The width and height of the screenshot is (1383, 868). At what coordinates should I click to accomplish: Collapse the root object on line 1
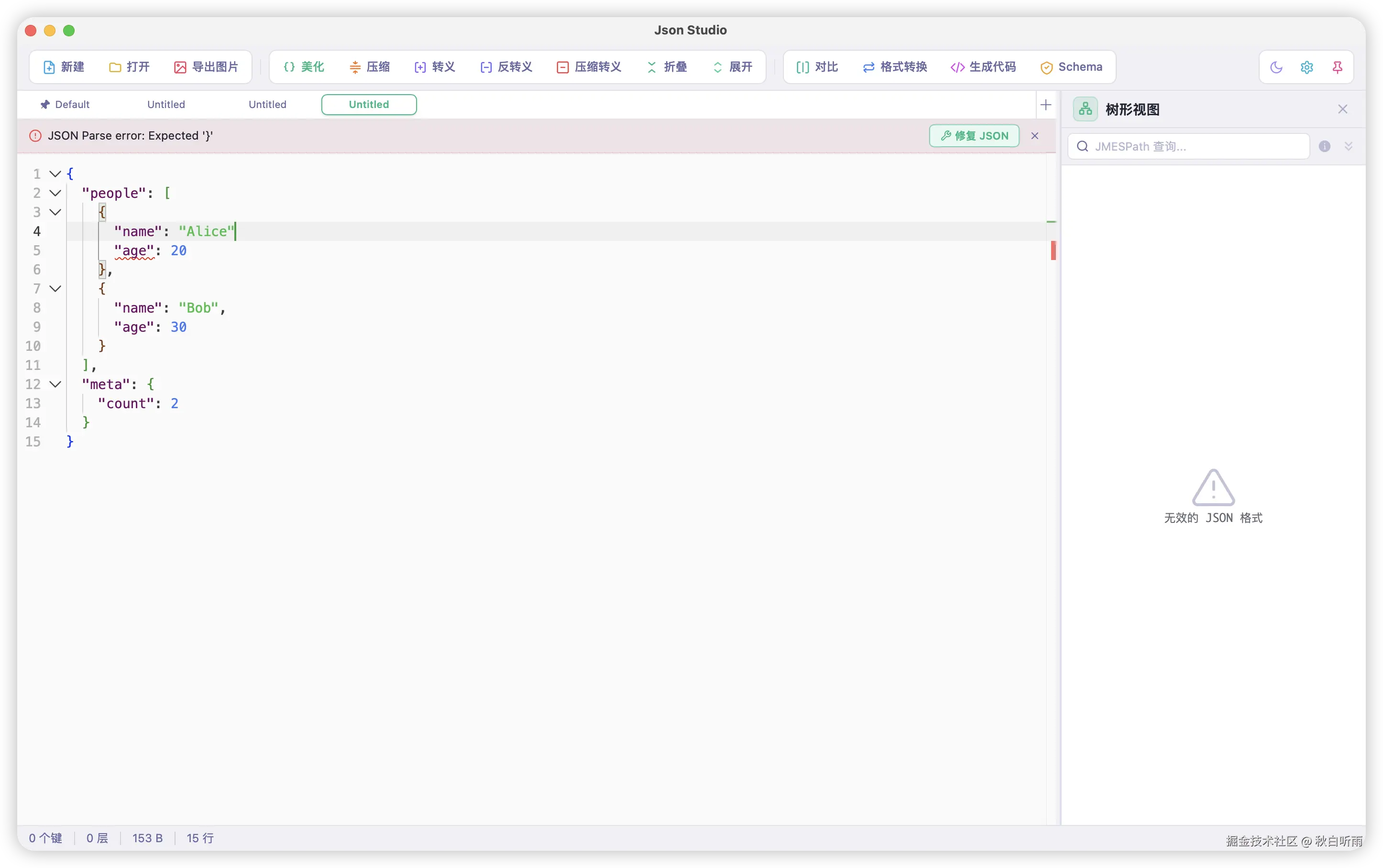pos(55,174)
